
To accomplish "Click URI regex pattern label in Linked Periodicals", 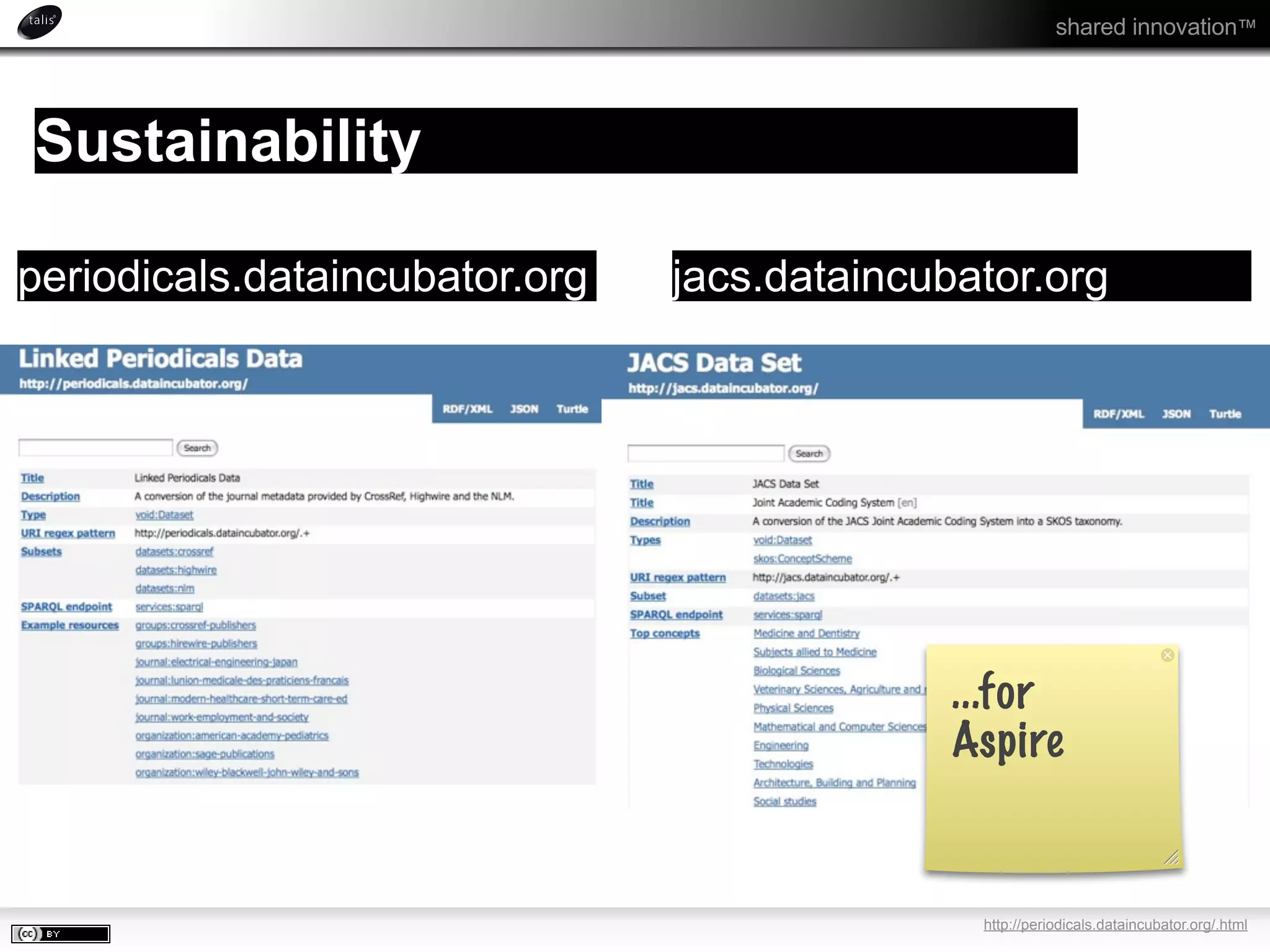I will tap(68, 534).
